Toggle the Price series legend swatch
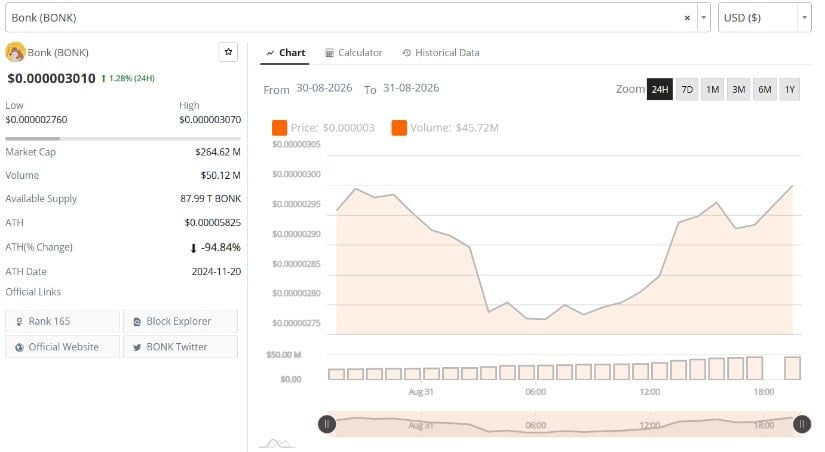This screenshot has width=825, height=452. pyautogui.click(x=279, y=127)
